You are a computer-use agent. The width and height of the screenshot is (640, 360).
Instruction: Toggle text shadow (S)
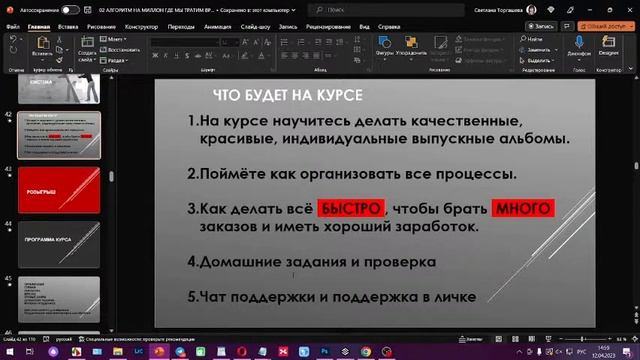tap(187, 56)
